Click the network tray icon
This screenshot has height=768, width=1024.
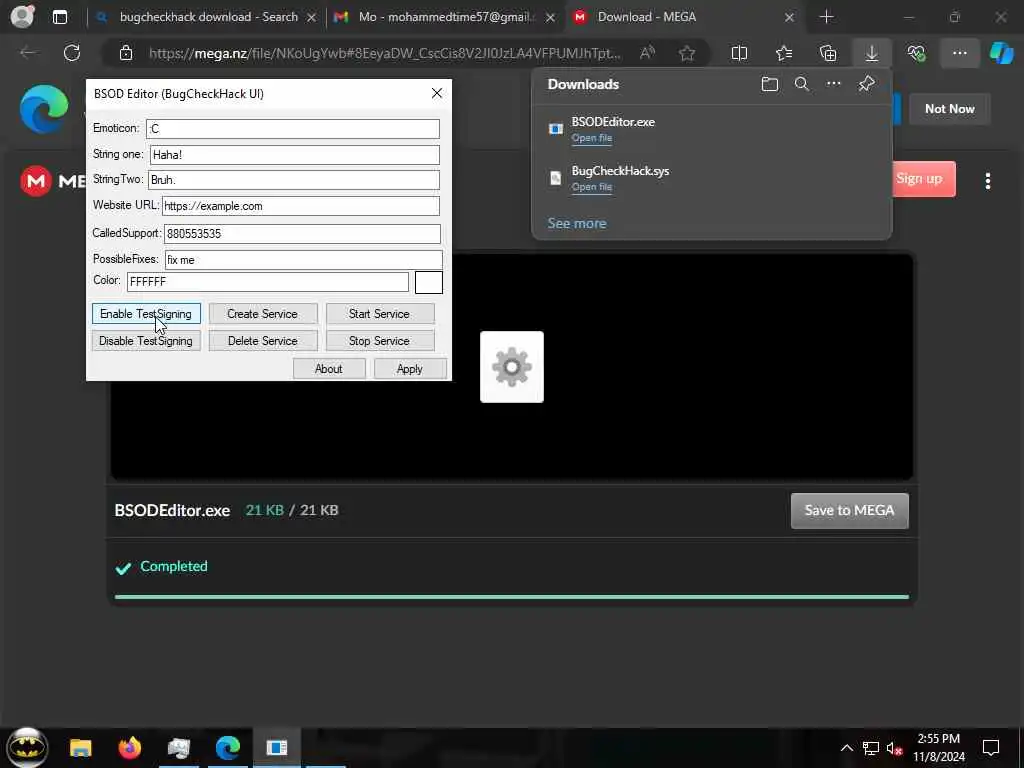[x=871, y=748]
